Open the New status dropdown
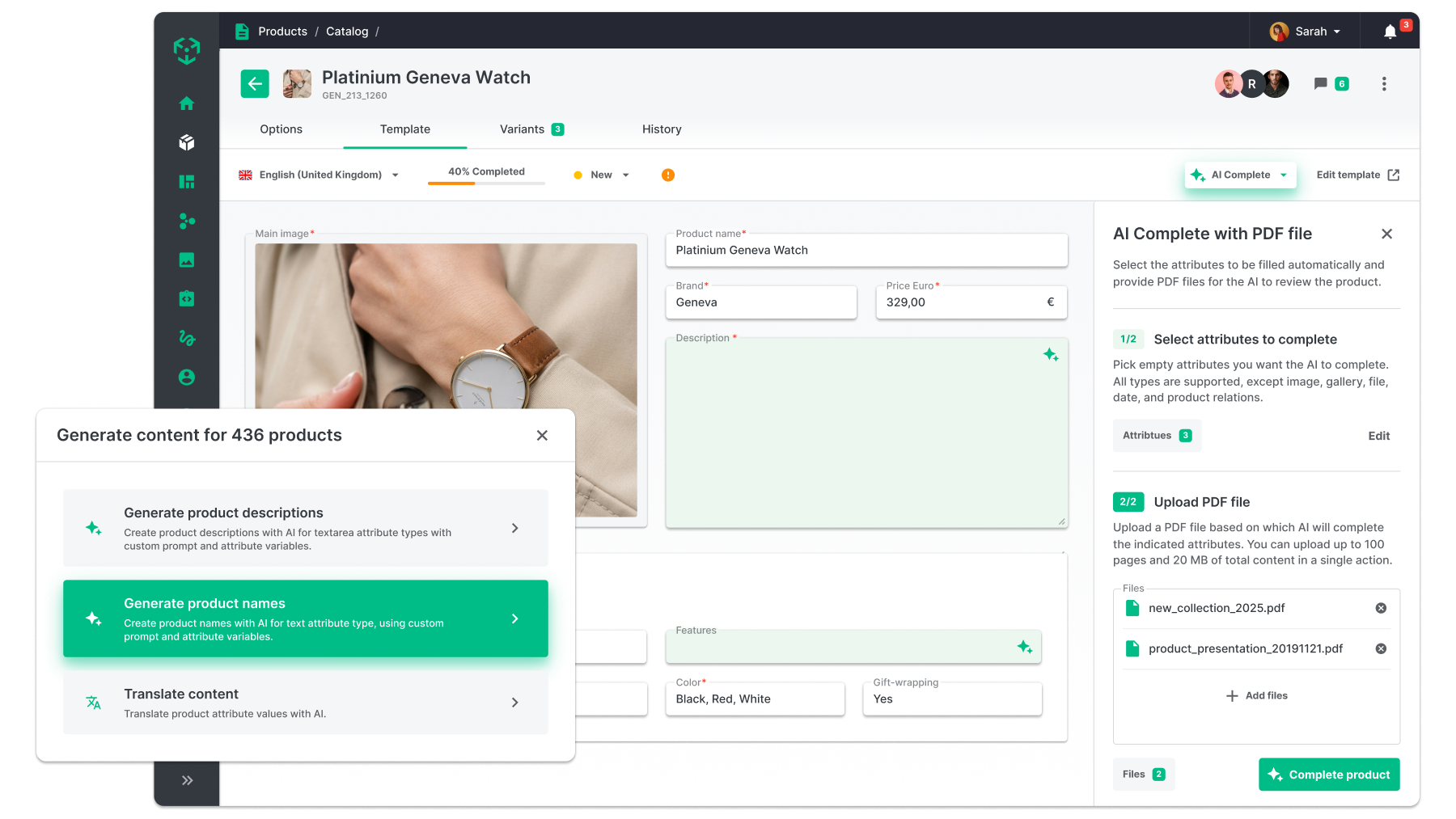The image size is (1456, 819). click(602, 175)
